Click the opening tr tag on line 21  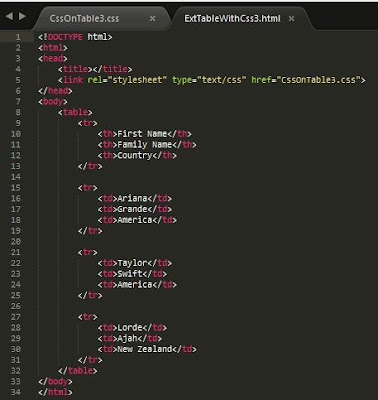click(x=87, y=252)
